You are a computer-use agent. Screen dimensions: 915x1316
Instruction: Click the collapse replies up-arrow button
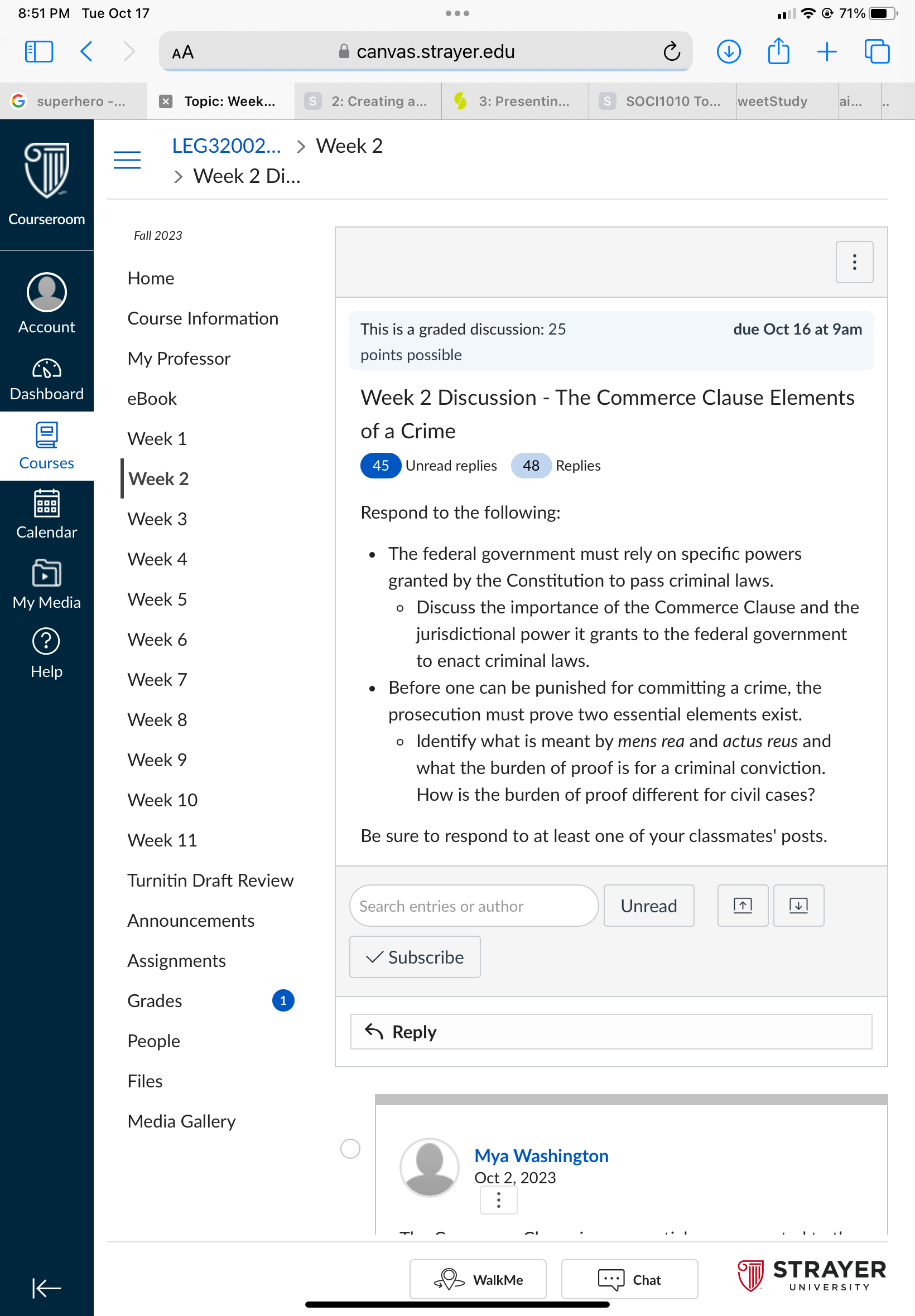[743, 905]
